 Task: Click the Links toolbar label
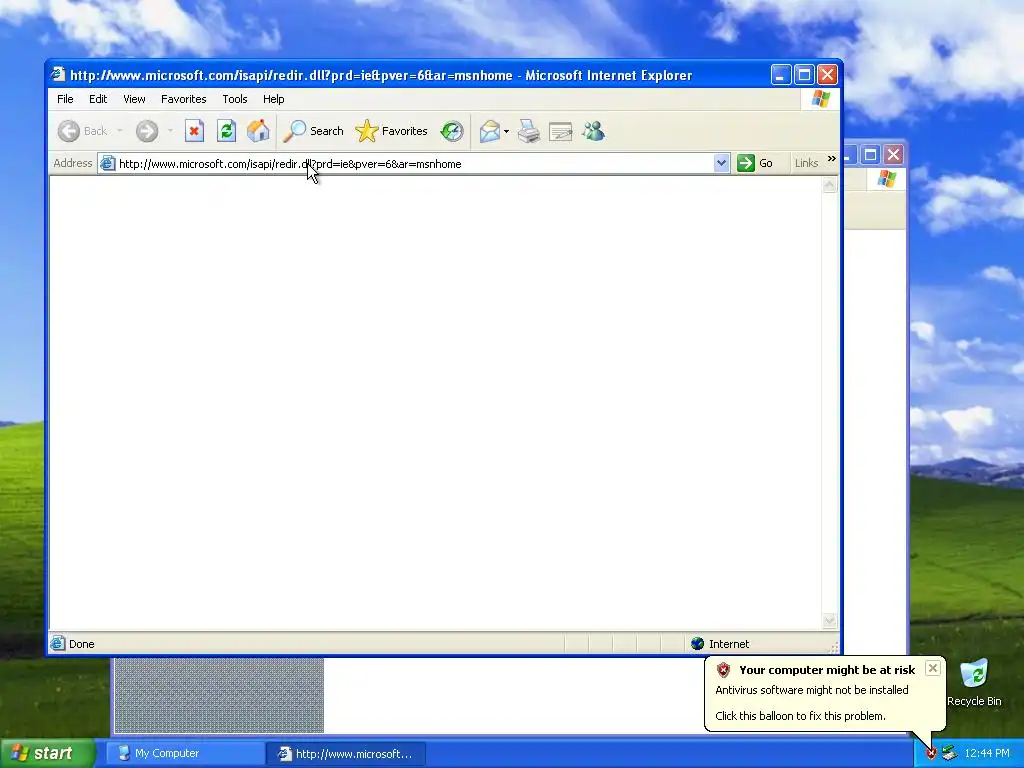(807, 163)
